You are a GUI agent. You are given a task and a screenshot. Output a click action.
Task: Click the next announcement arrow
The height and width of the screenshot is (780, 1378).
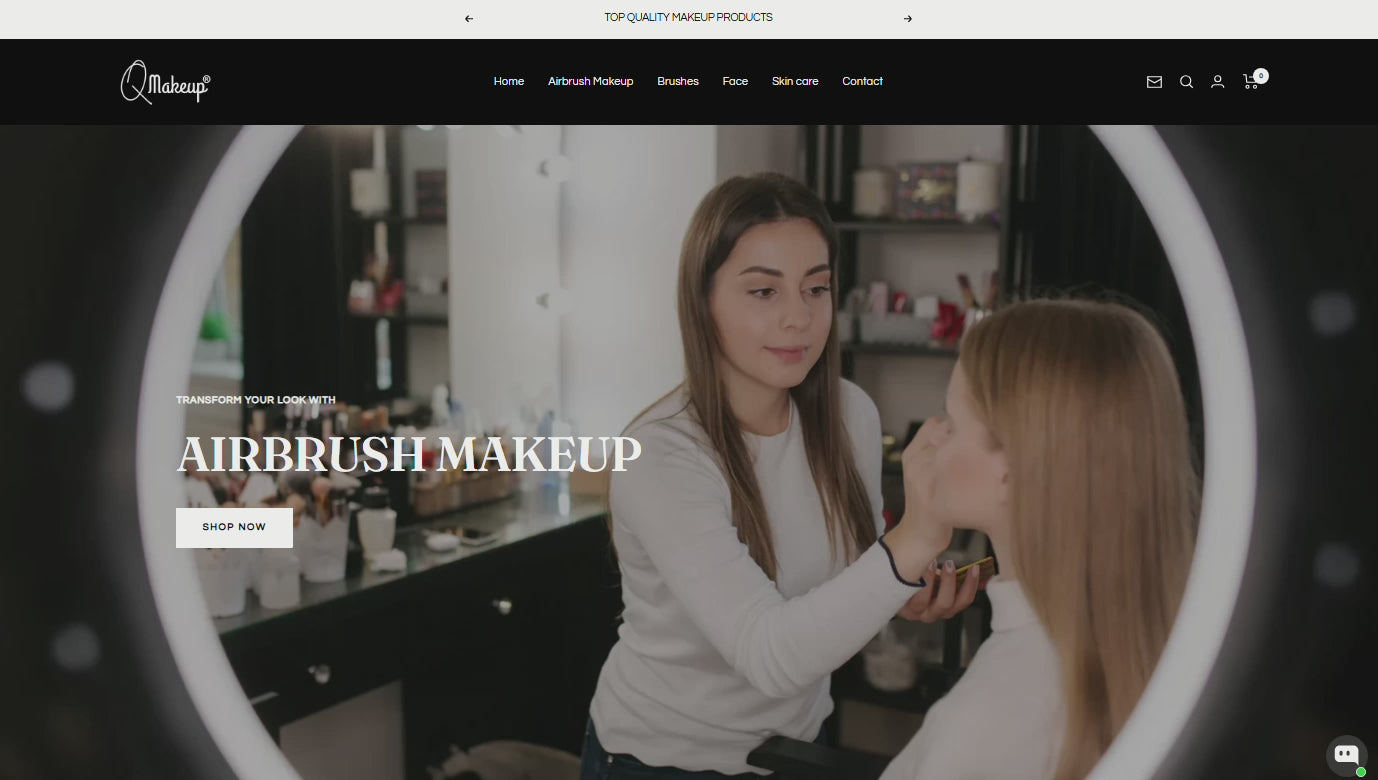[x=908, y=18]
